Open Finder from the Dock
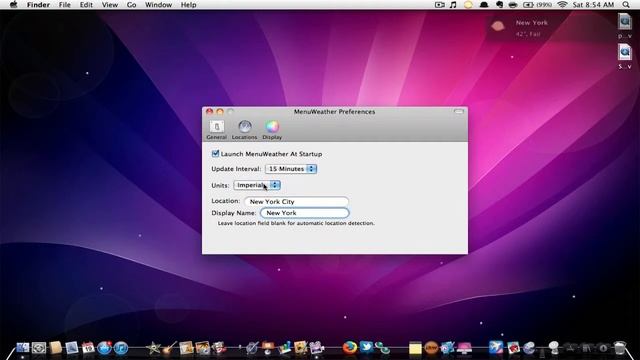 tap(22, 348)
